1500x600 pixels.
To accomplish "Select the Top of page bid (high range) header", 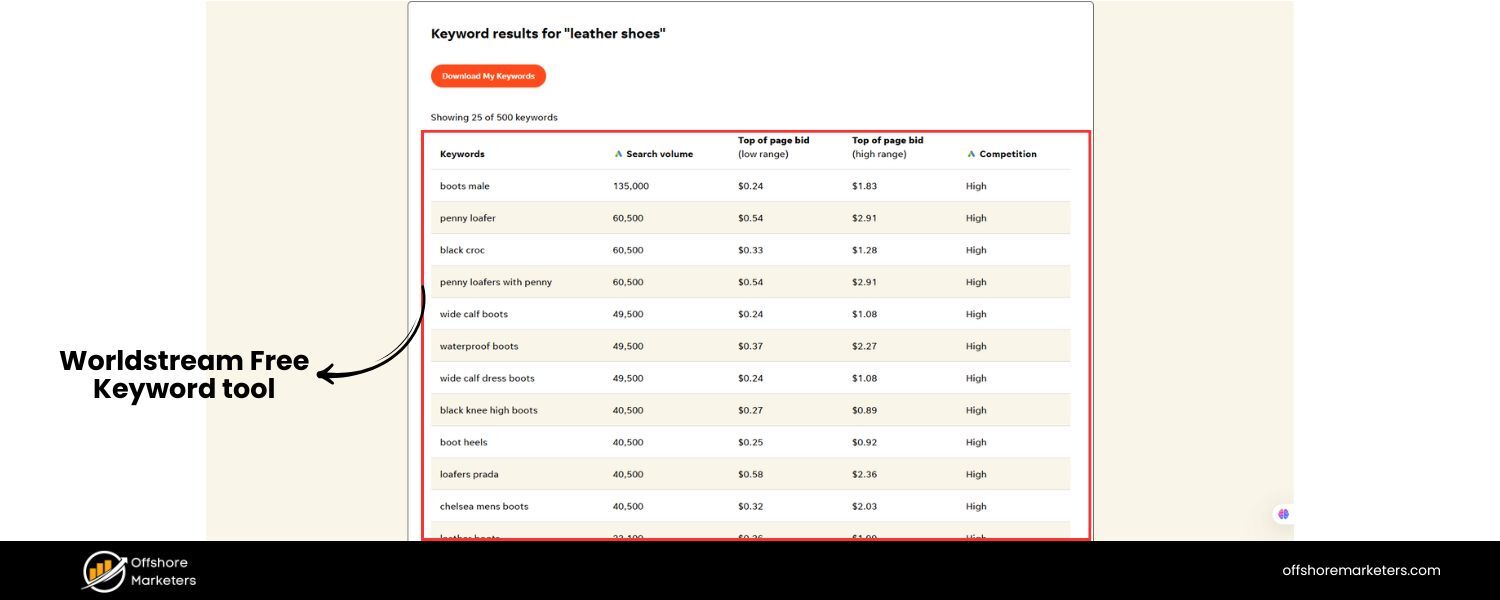I will pyautogui.click(x=887, y=147).
